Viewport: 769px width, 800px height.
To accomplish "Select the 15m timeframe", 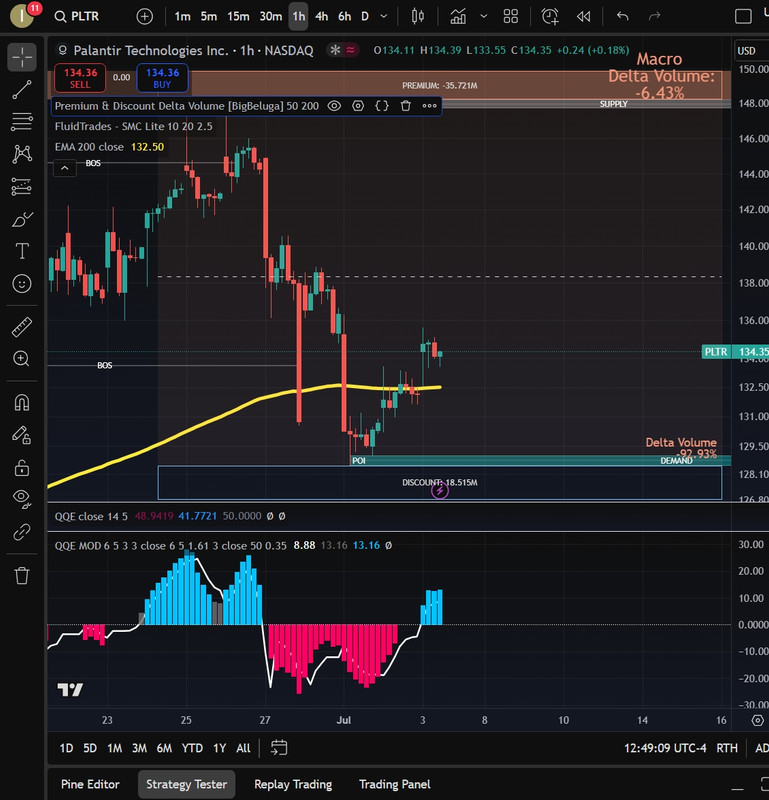I will [238, 17].
